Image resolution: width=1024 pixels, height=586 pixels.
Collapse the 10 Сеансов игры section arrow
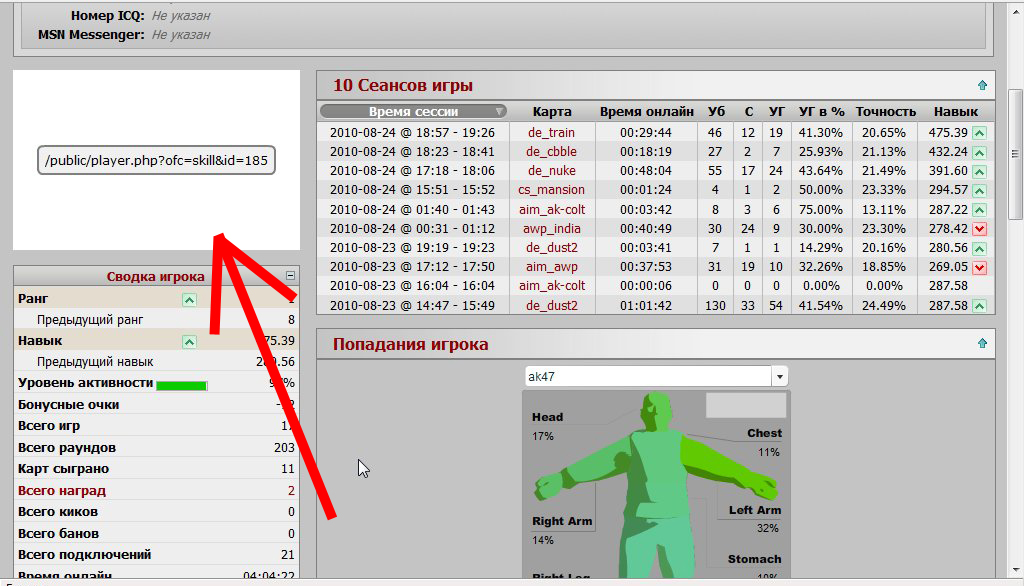982,85
